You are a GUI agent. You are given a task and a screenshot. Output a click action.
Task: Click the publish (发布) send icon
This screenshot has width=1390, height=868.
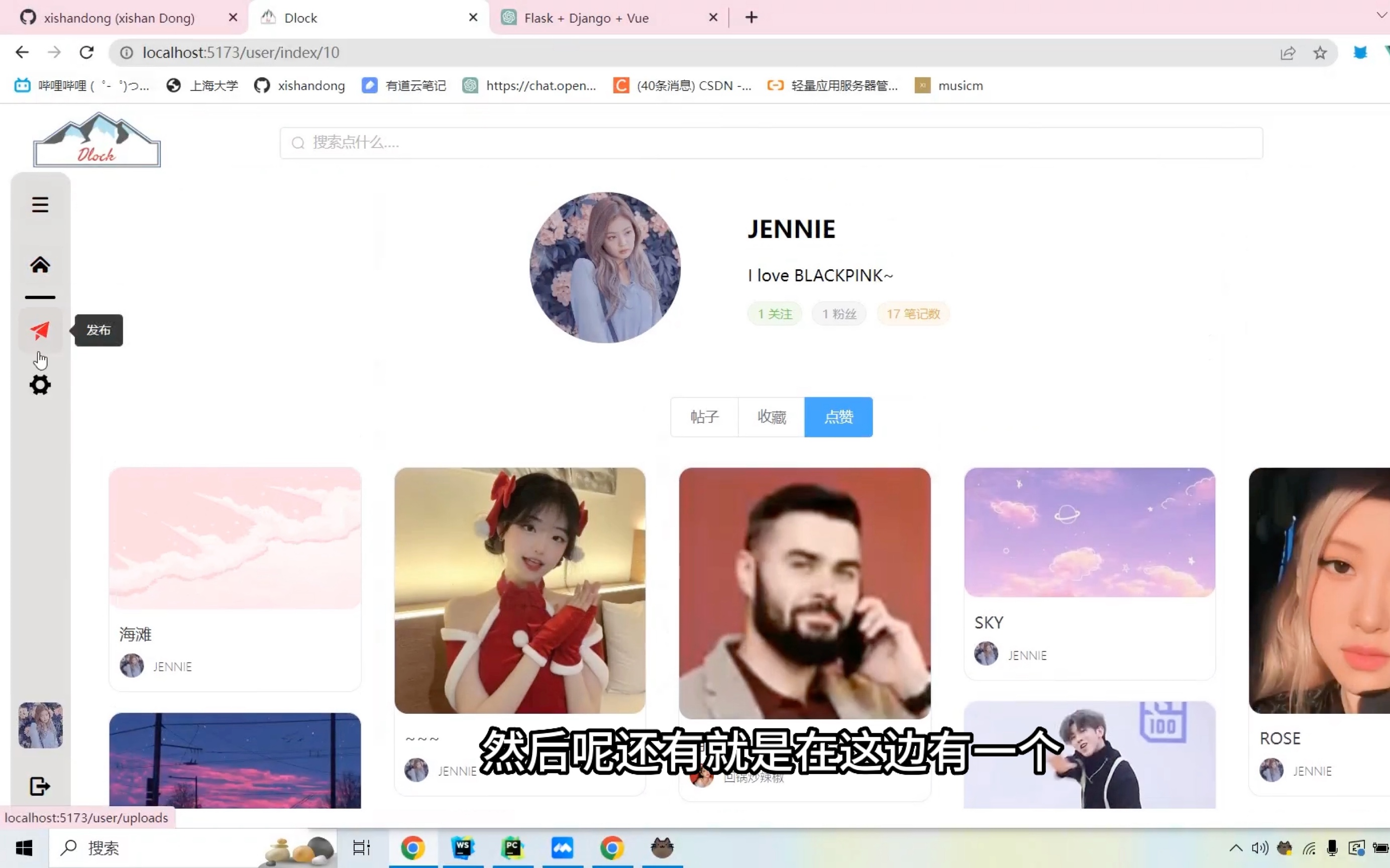point(40,329)
